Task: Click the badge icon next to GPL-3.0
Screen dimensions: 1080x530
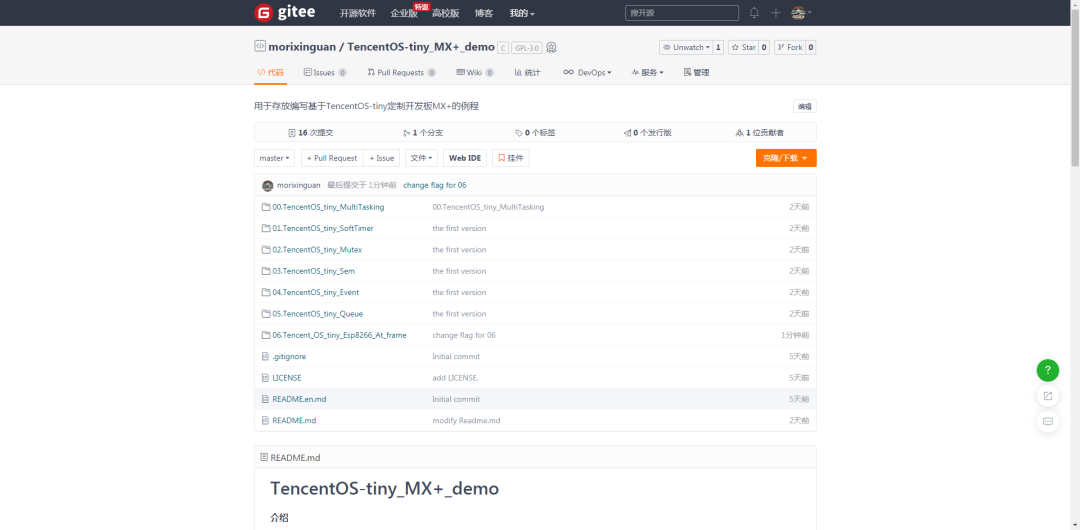Action: (551, 48)
